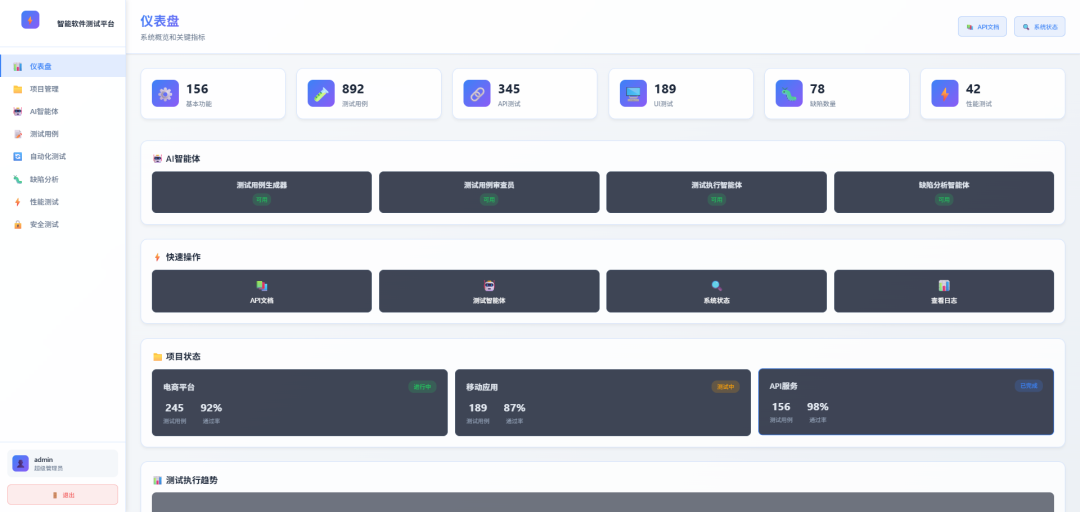Click the bug icon on 缺陷数量 card
This screenshot has height=512, width=1080.
click(x=789, y=94)
